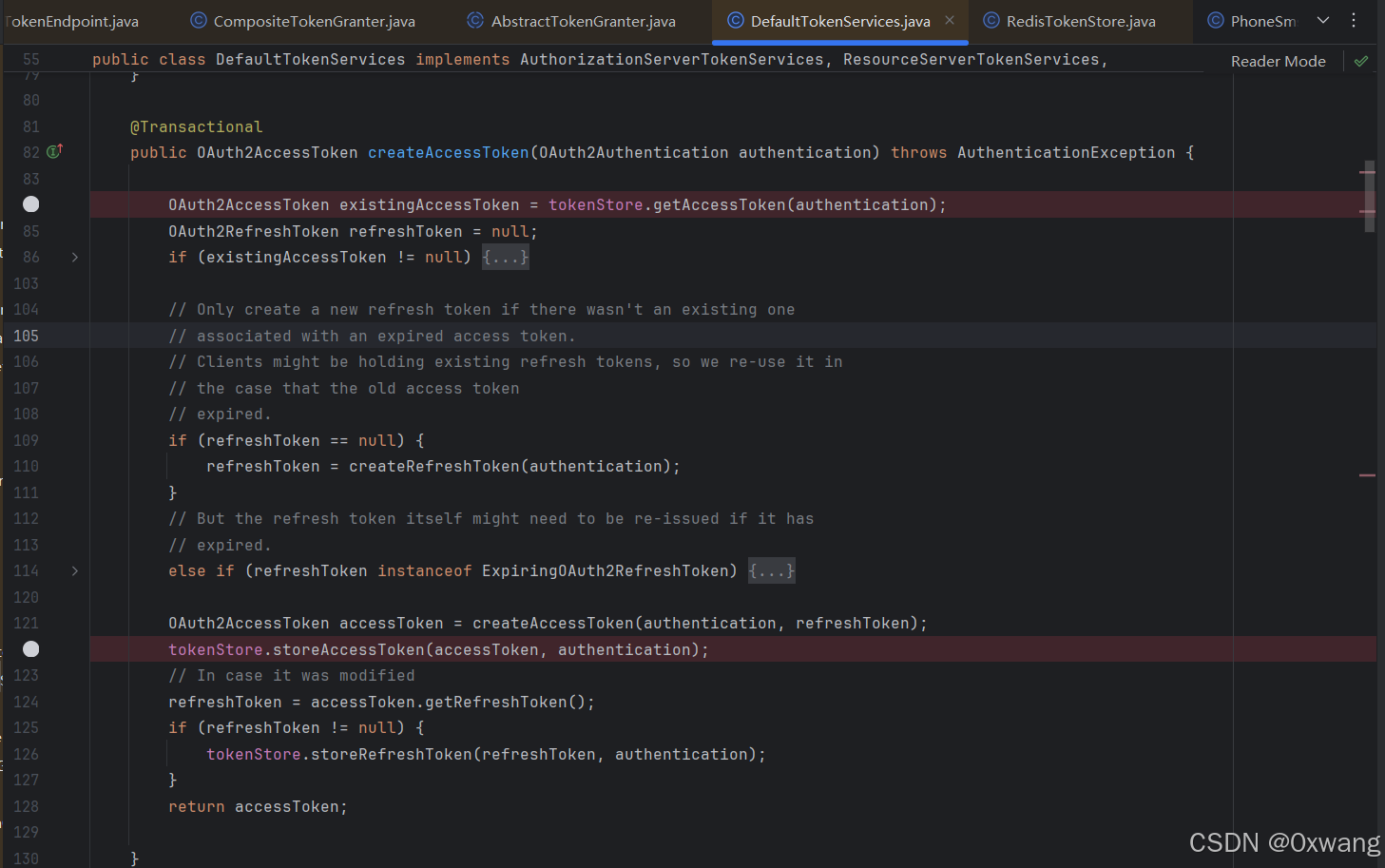Expand folded block at line 114
1385x868 pixels.
click(75, 571)
